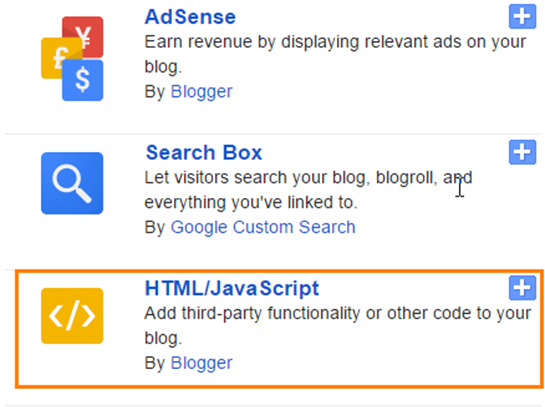This screenshot has width=545, height=407.
Task: Follow the Blogger author link under HTML/JavaScript
Action: pos(201,363)
